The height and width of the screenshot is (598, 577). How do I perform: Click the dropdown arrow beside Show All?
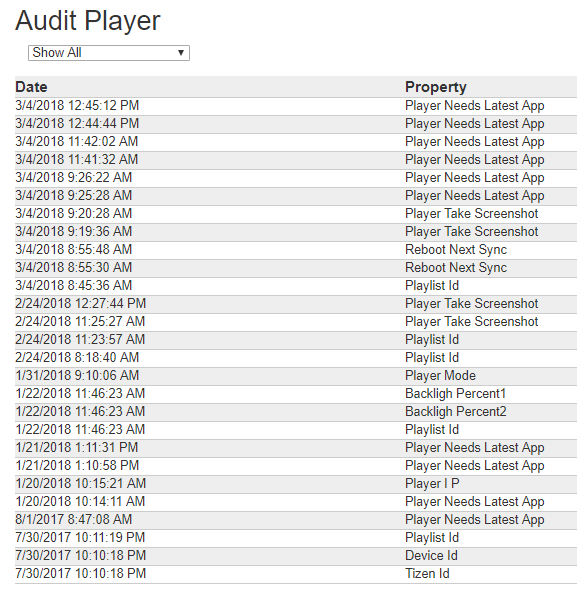click(181, 53)
